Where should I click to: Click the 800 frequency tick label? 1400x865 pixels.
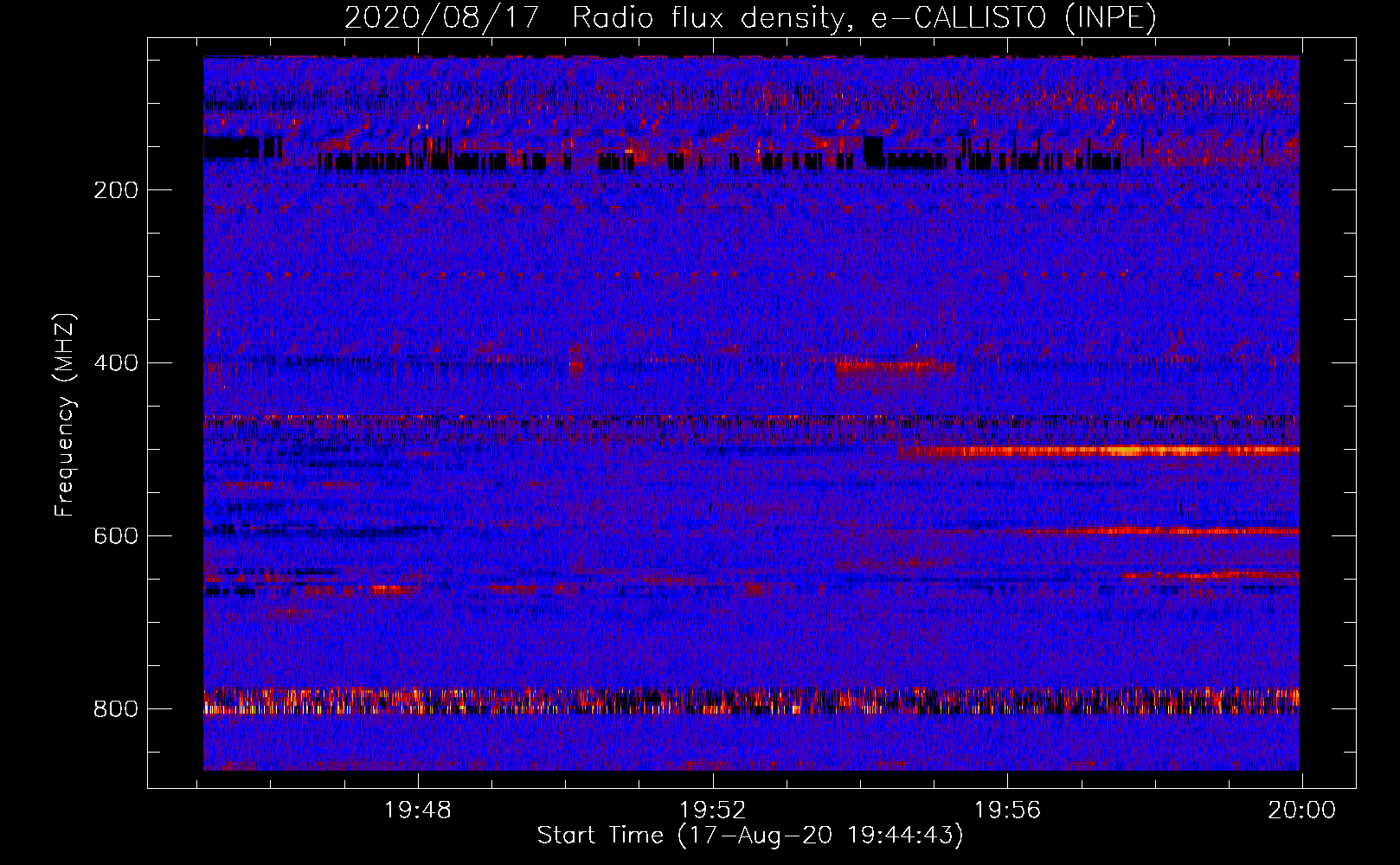coord(116,709)
